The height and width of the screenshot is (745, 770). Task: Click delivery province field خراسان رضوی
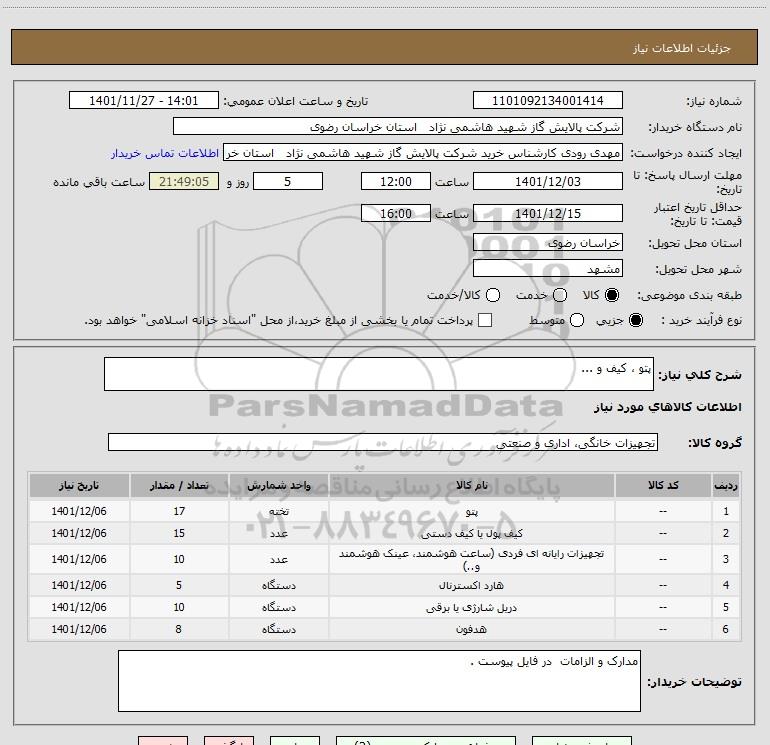tap(548, 242)
